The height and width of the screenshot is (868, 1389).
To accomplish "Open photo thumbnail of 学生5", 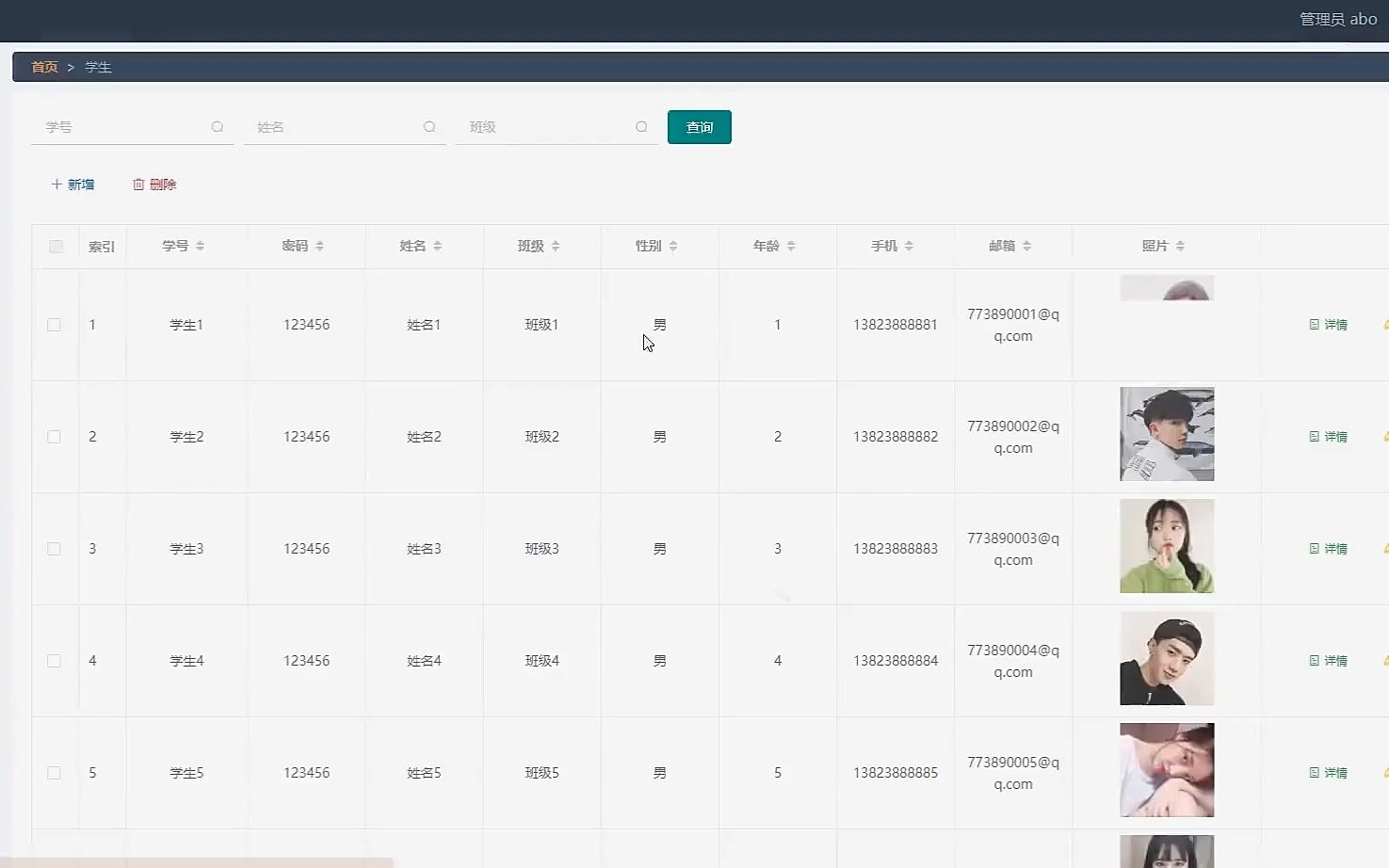I will coord(1167,770).
